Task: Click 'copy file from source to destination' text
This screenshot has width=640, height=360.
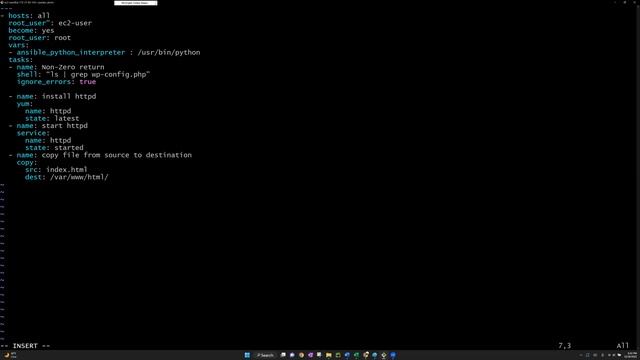Action: 117,155
